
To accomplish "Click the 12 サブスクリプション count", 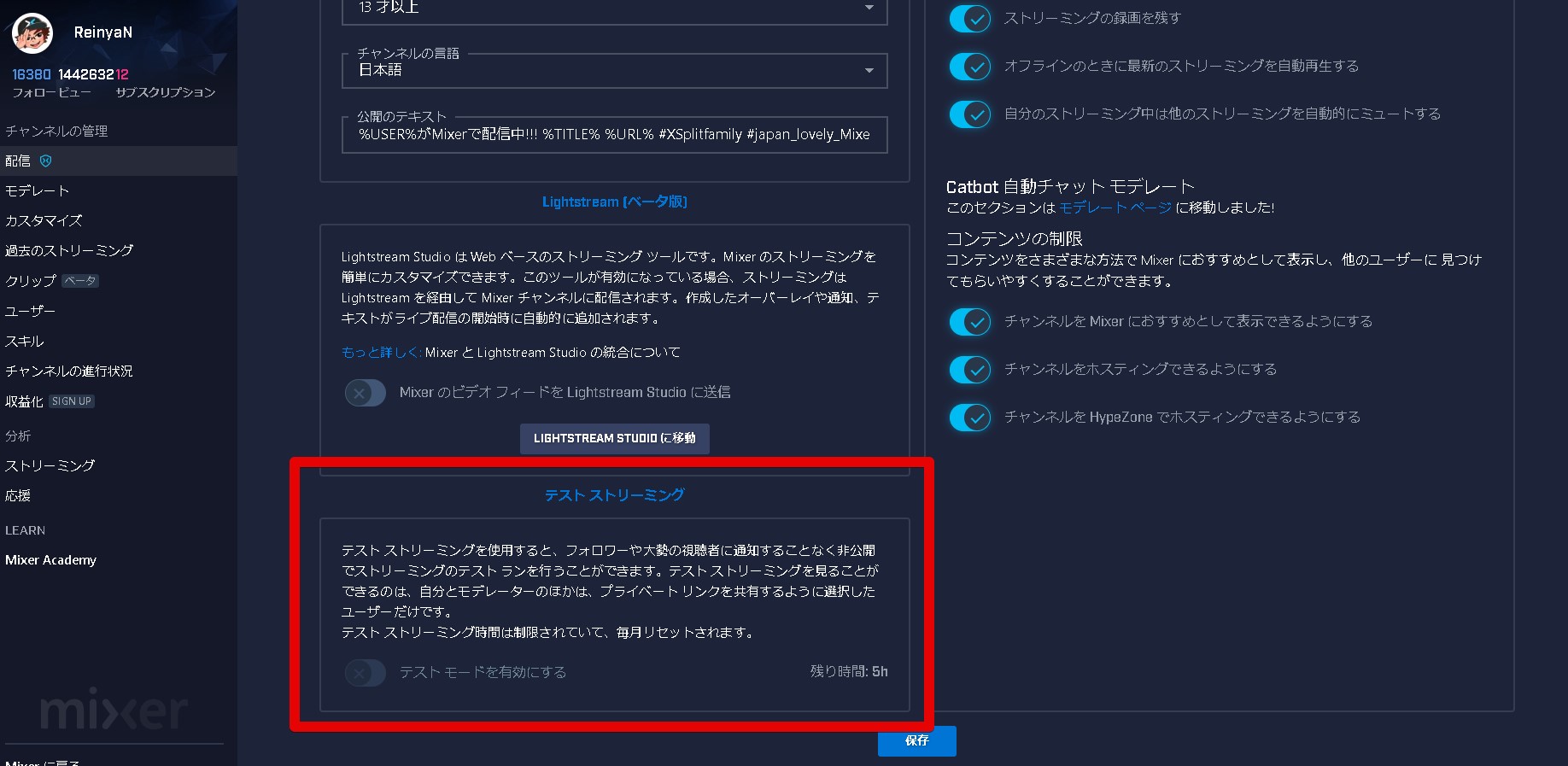I will pos(122,75).
